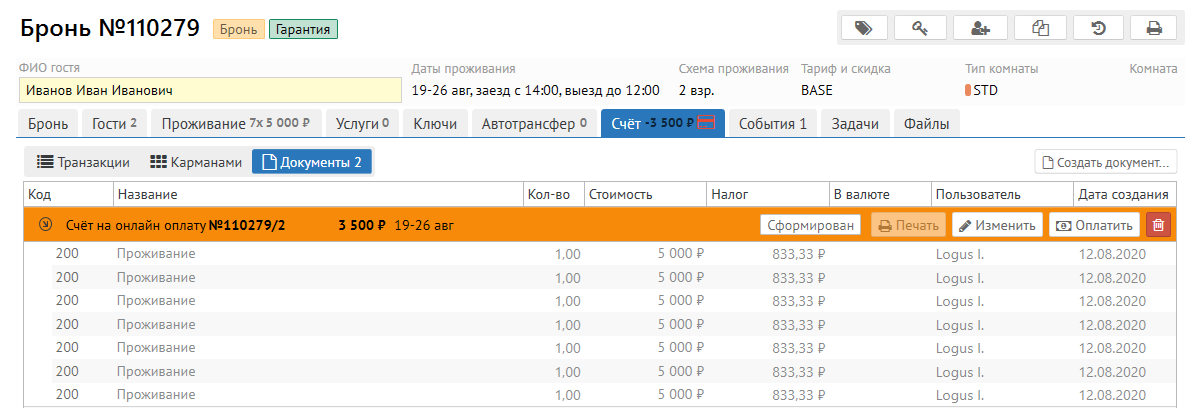Click the Гарантия status badge
The width and height of the screenshot is (1195, 408).
[x=303, y=30]
